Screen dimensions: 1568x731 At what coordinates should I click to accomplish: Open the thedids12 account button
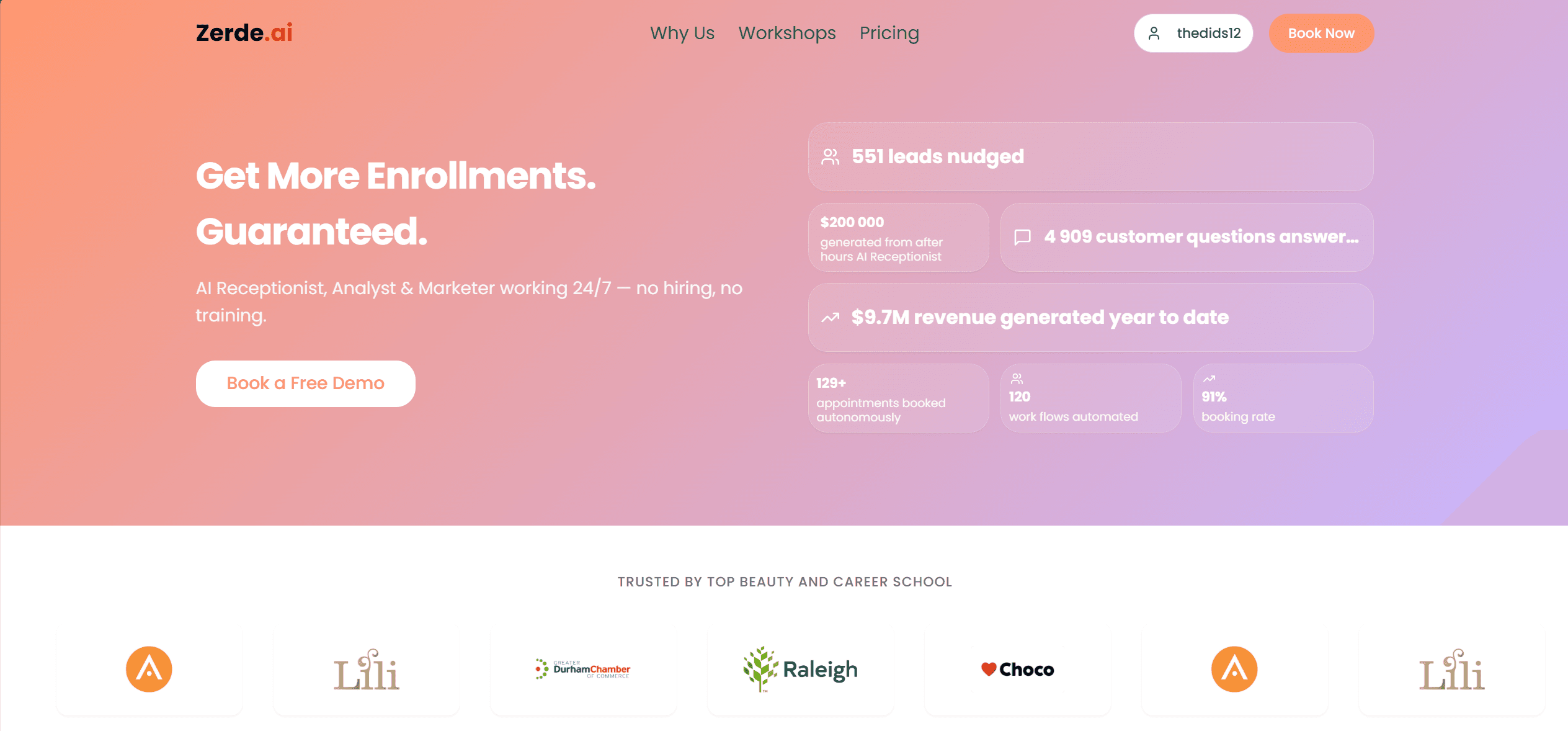pos(1193,34)
